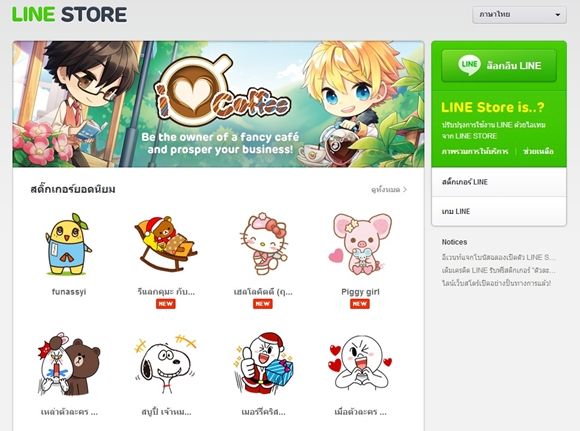Select the Rilakkuma rocking chair sticker
This screenshot has width=580, height=431.
pyautogui.click(x=165, y=244)
